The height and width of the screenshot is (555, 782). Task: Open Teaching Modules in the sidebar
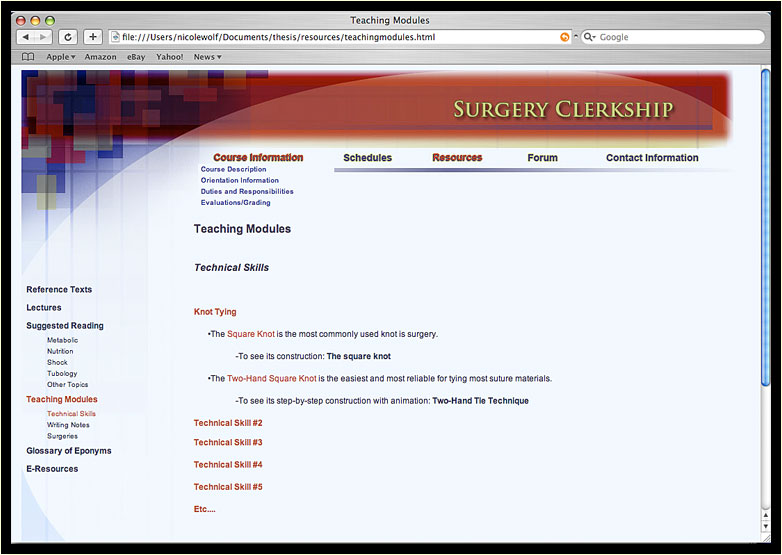[x=62, y=399]
